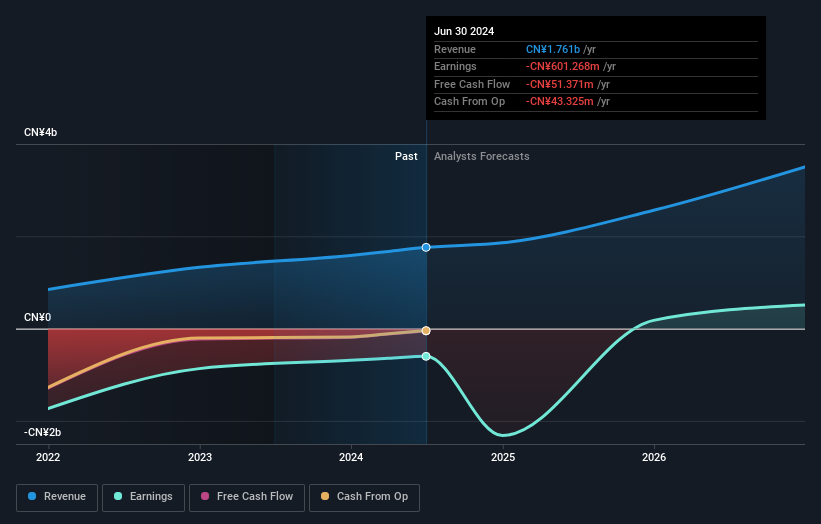The height and width of the screenshot is (524, 821).
Task: Click the 2025 x-axis label
Action: point(503,458)
